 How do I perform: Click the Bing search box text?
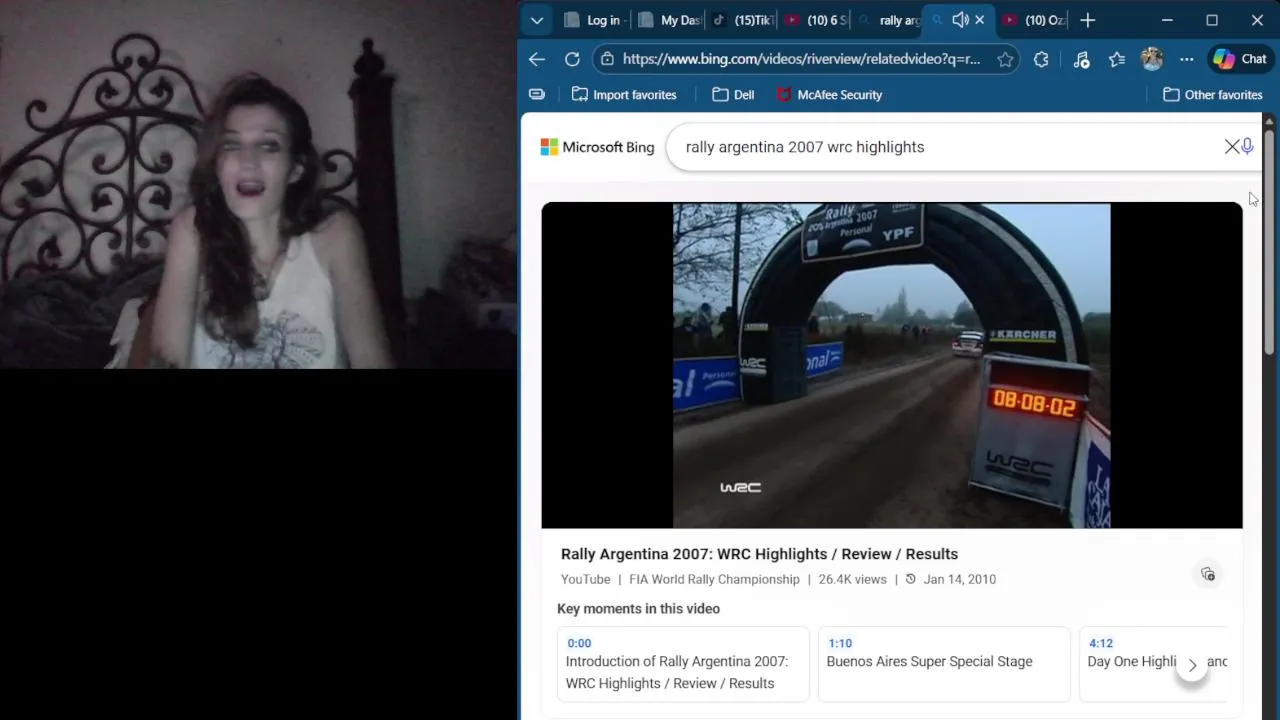(x=805, y=147)
